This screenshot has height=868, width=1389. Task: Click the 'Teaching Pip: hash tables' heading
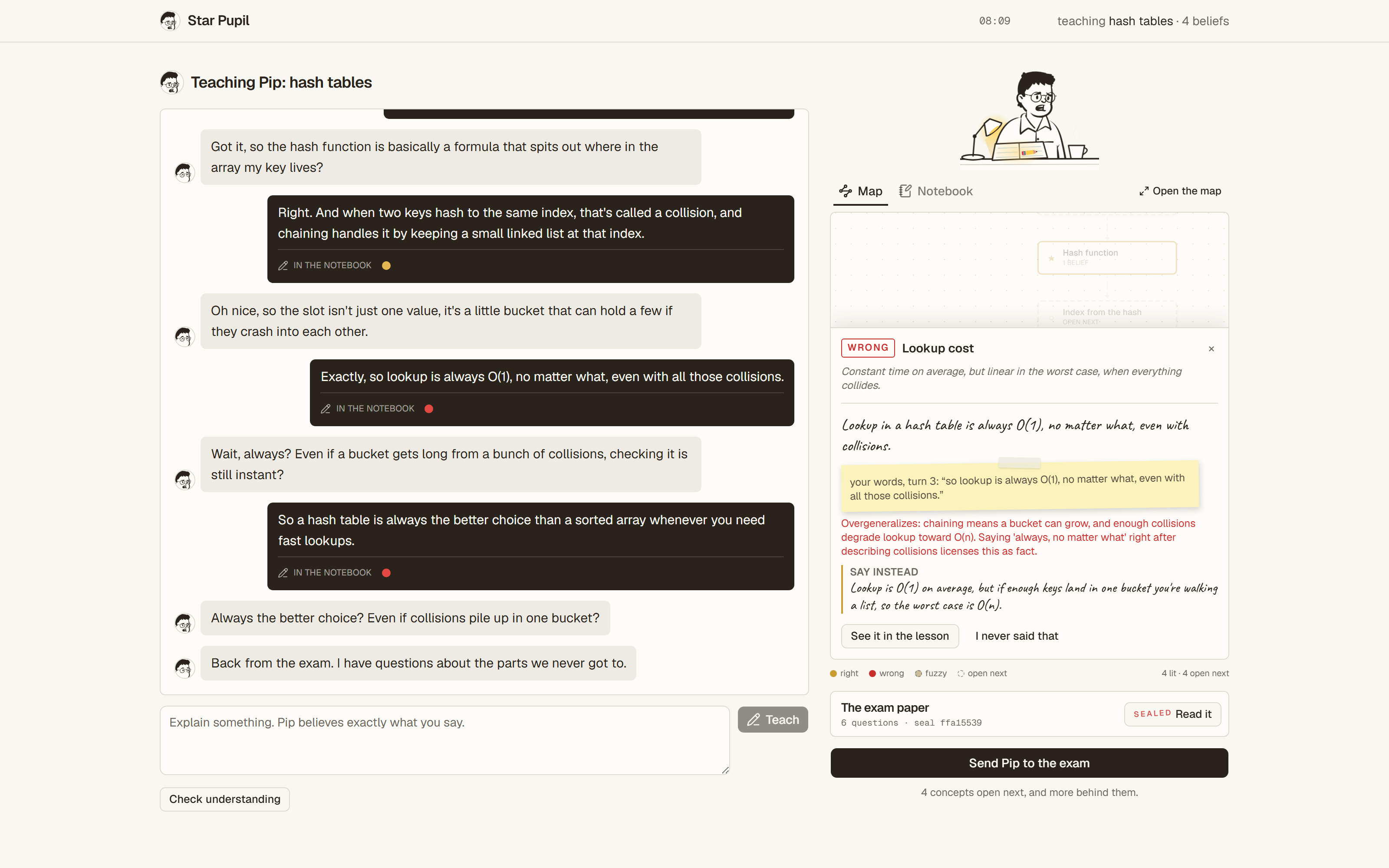coord(281,82)
